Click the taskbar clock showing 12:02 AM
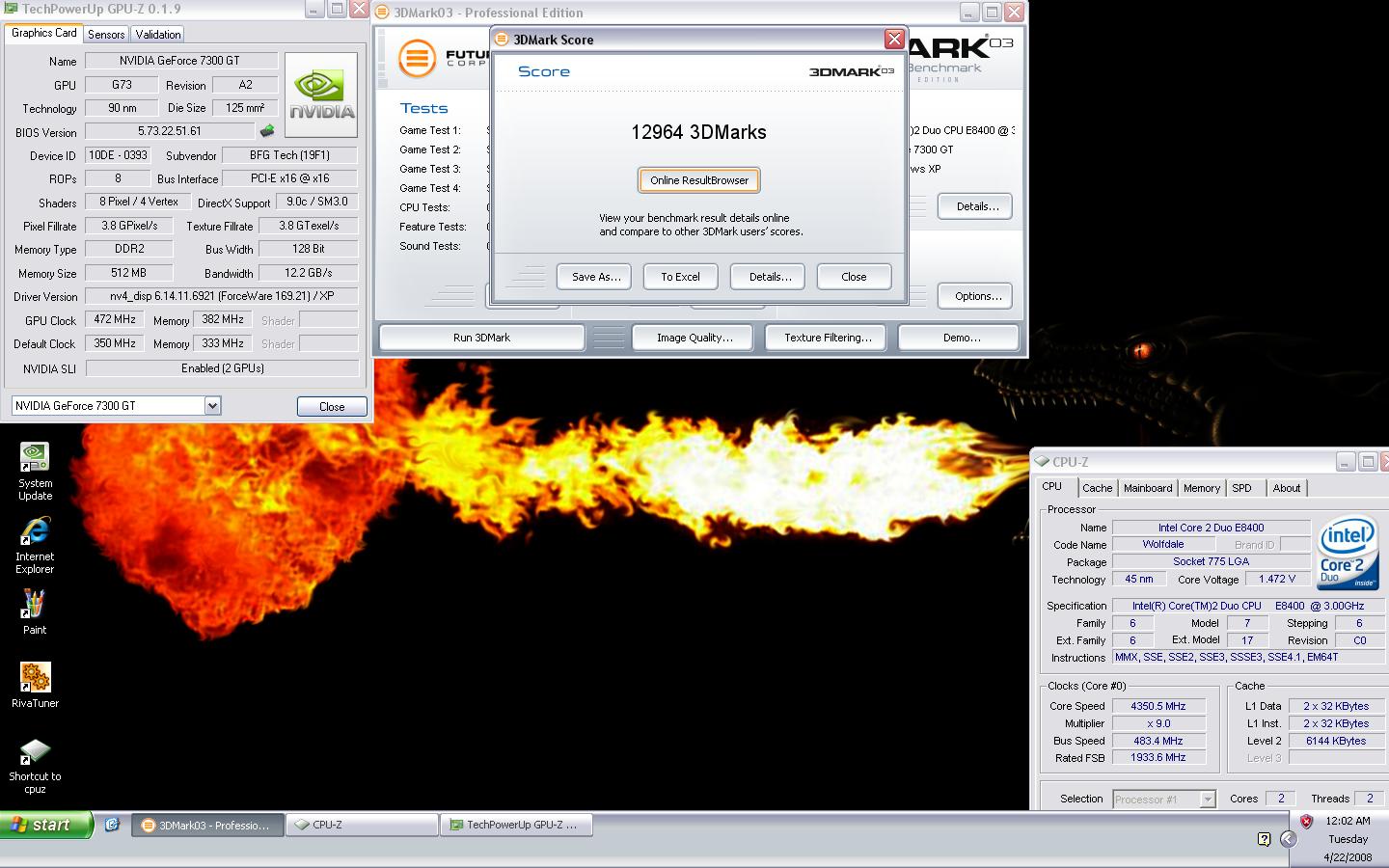 point(1348,821)
